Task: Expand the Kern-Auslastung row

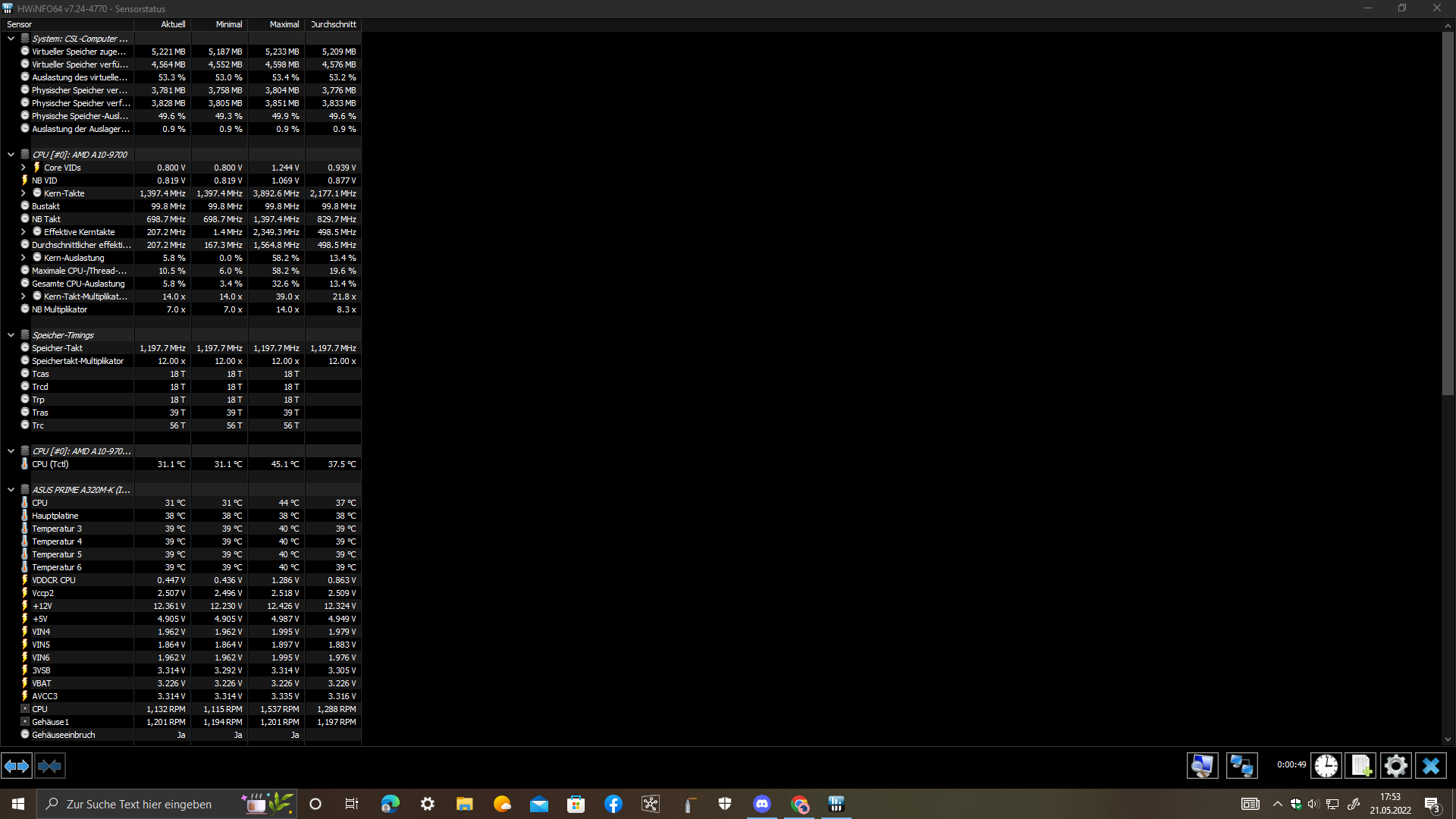Action: point(23,258)
